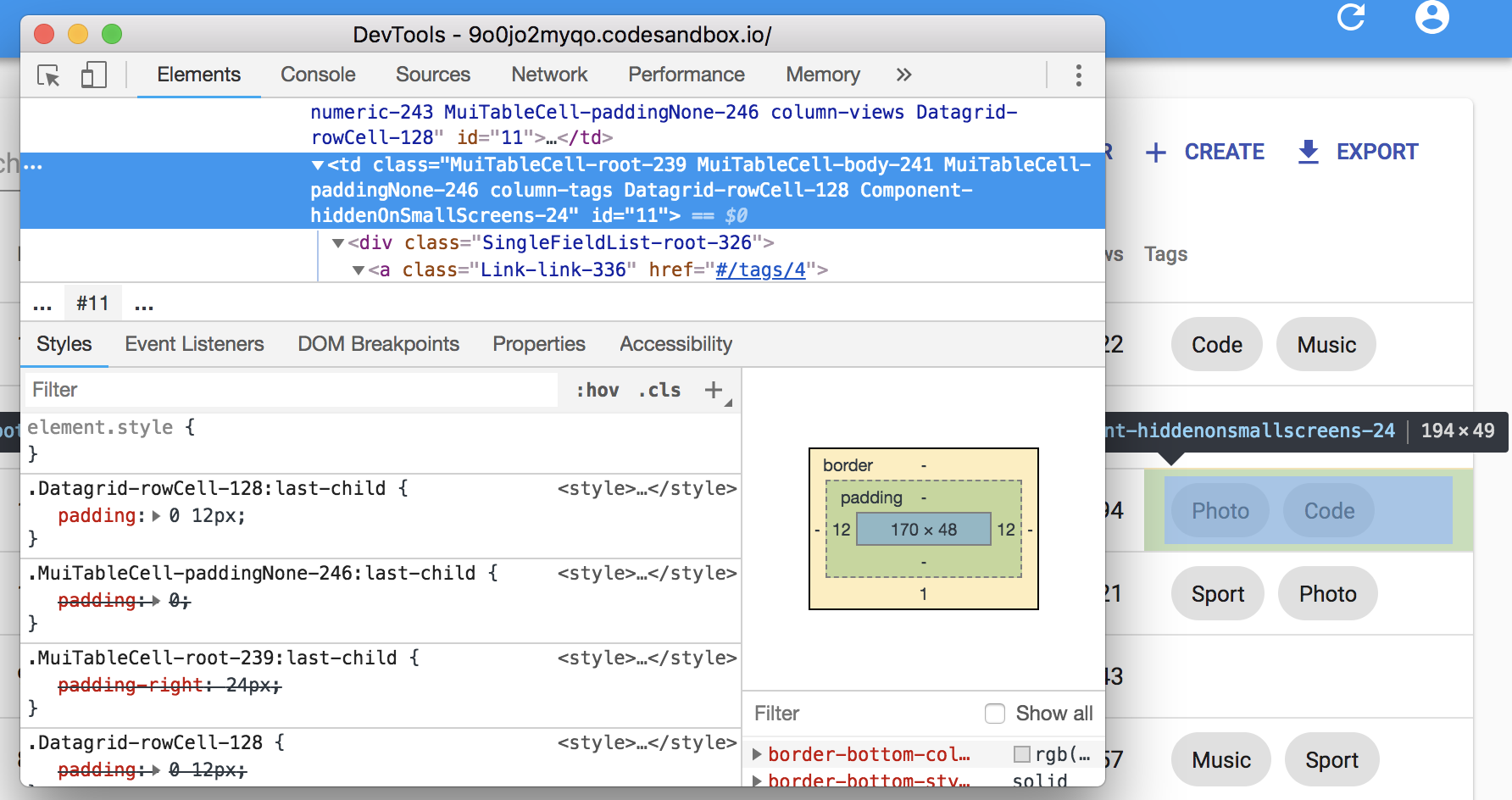Open the hidden panels chevron menu
The height and width of the screenshot is (800, 1512).
[903, 75]
